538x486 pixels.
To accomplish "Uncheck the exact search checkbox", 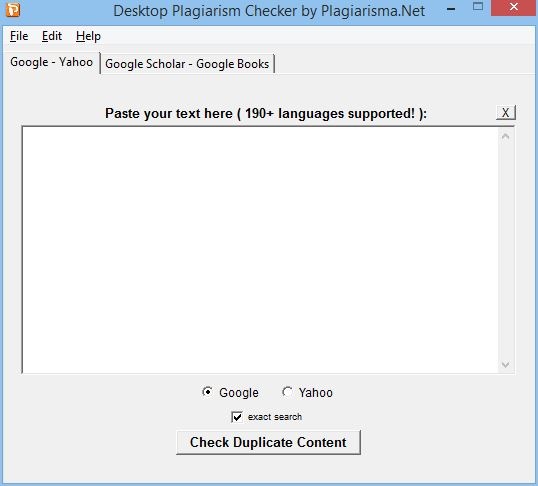I will (x=237, y=417).
